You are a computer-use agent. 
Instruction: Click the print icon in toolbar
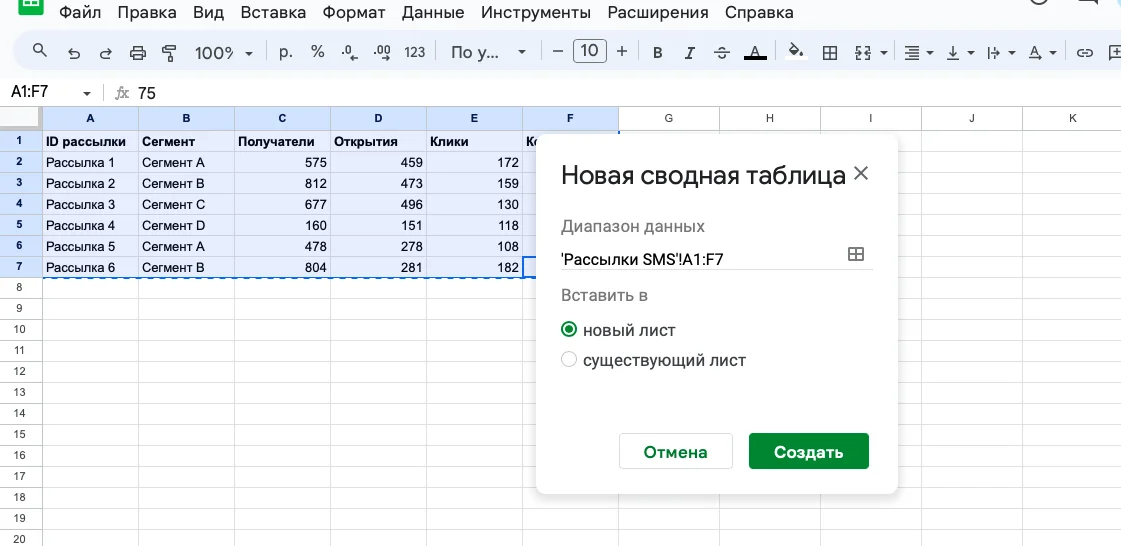click(138, 52)
